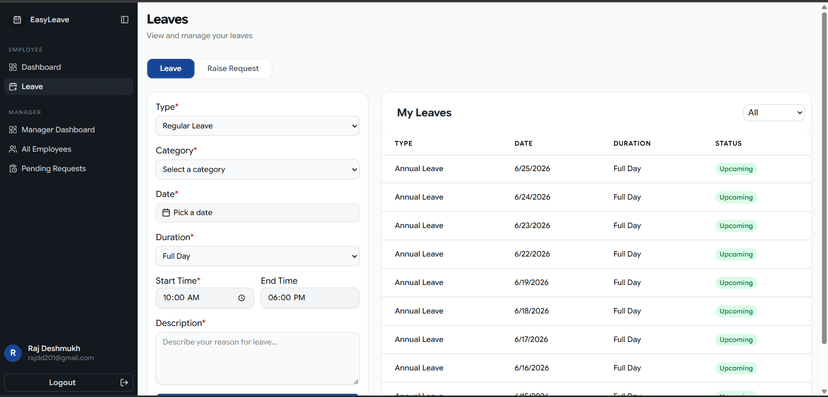Viewport: 828px width, 397px height.
Task: Open the Type dropdown showing Regular Leave
Action: pyautogui.click(x=258, y=126)
